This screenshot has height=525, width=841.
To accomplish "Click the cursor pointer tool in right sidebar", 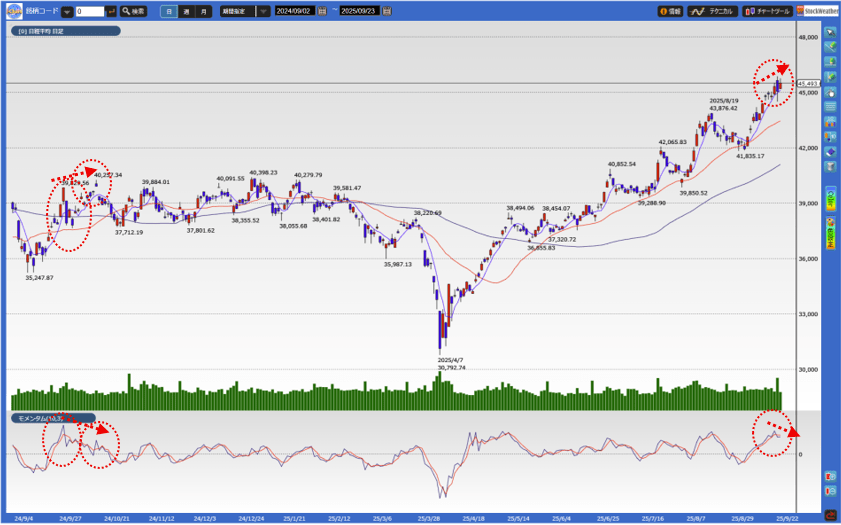I will (830, 32).
